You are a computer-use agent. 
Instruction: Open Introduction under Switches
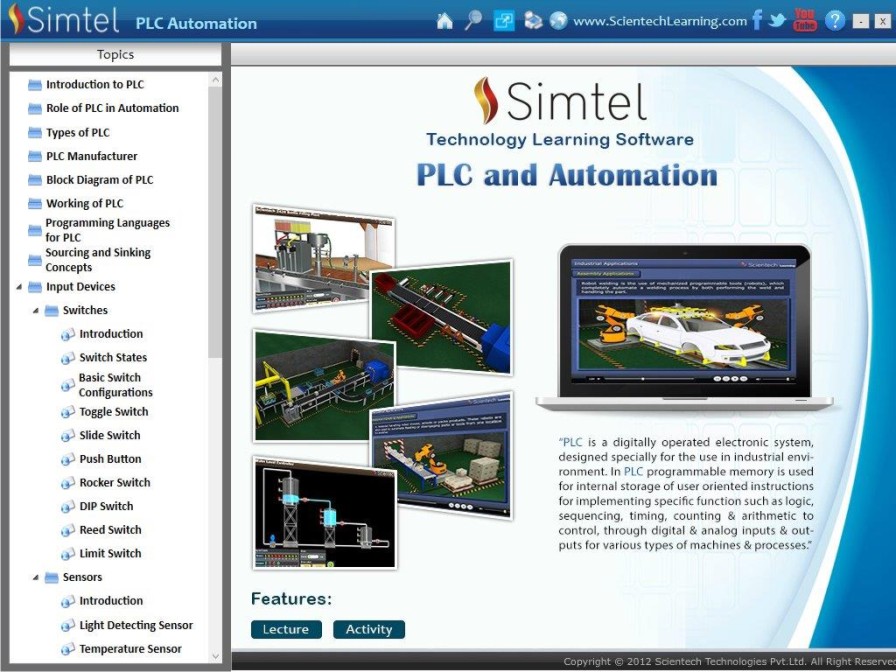[111, 334]
